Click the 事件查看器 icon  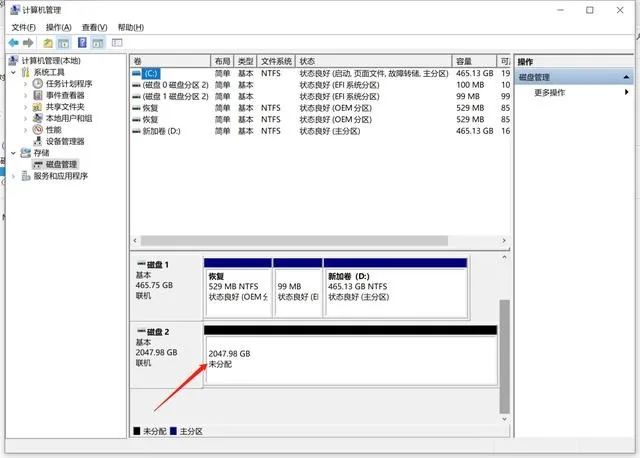(x=38, y=95)
